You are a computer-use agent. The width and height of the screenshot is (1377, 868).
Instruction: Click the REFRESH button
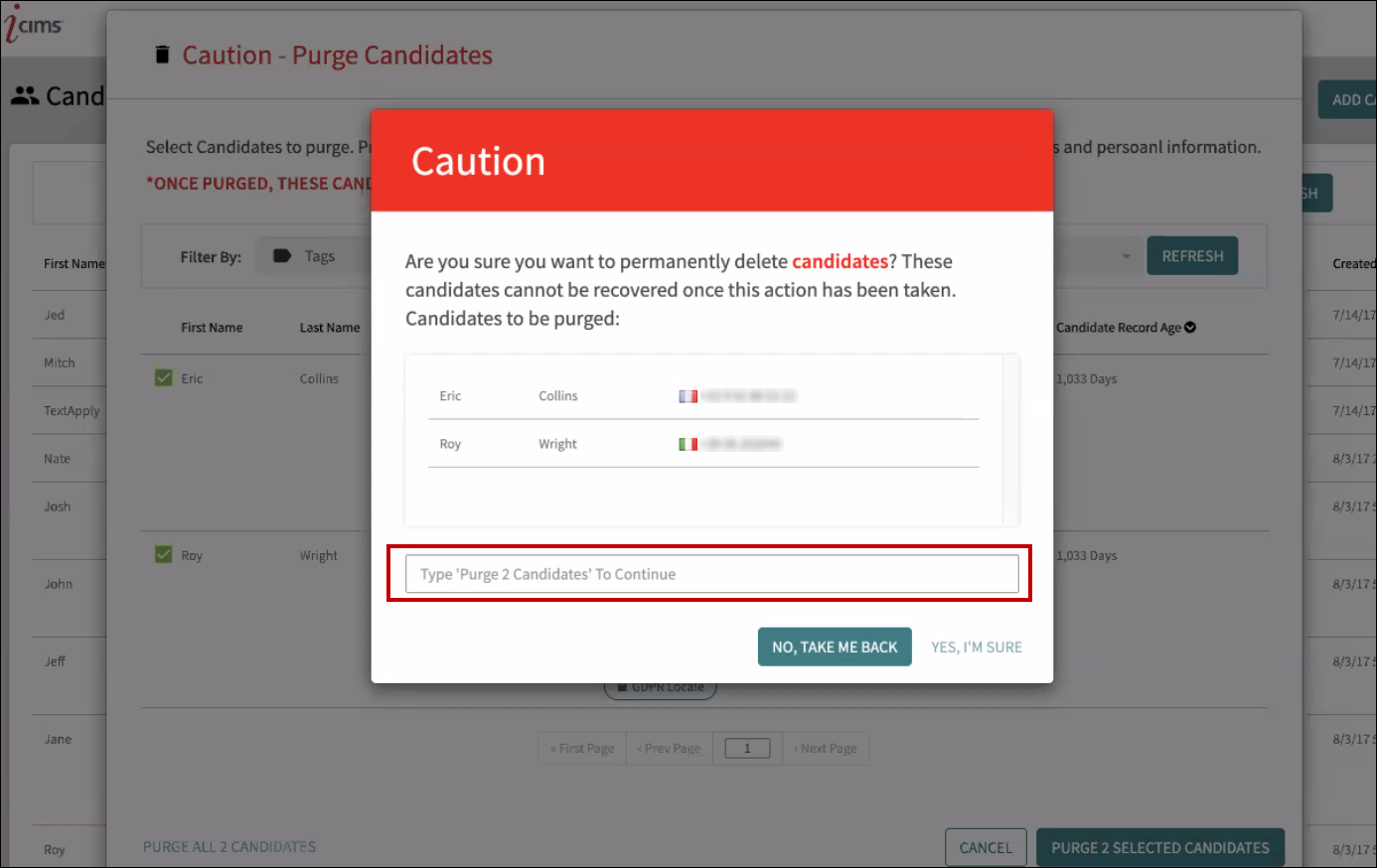click(x=1192, y=256)
